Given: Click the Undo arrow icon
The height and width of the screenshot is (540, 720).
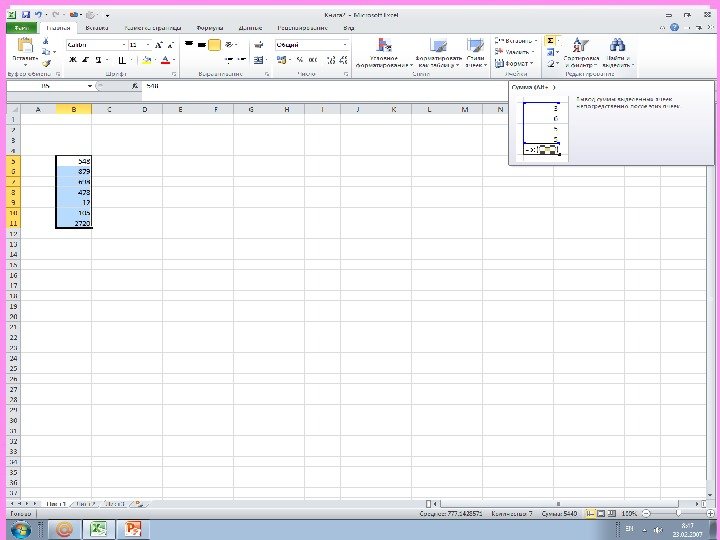Looking at the screenshot, I should pos(39,15).
